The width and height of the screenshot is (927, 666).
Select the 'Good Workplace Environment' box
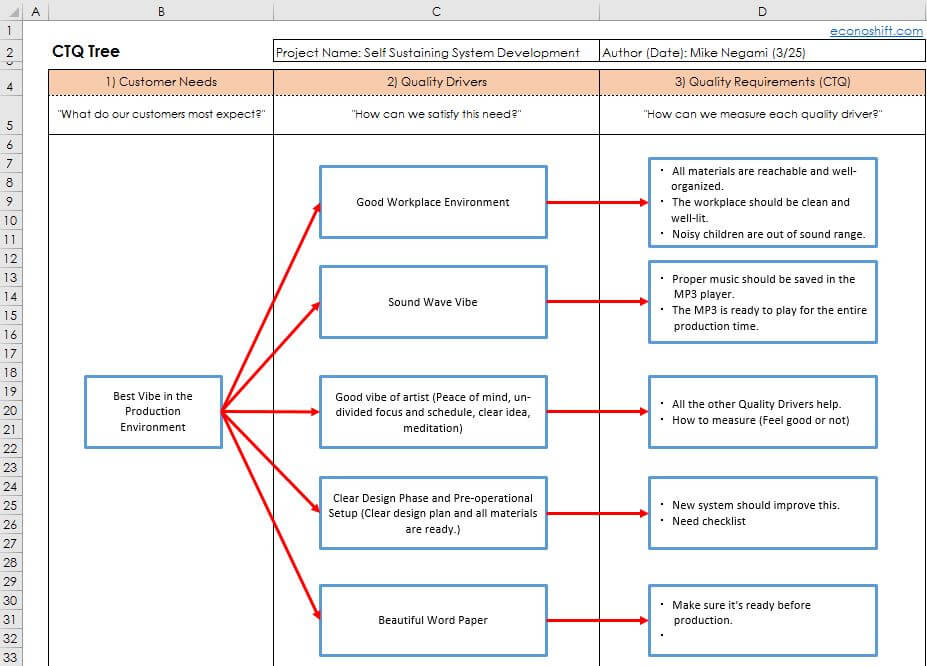(433, 202)
